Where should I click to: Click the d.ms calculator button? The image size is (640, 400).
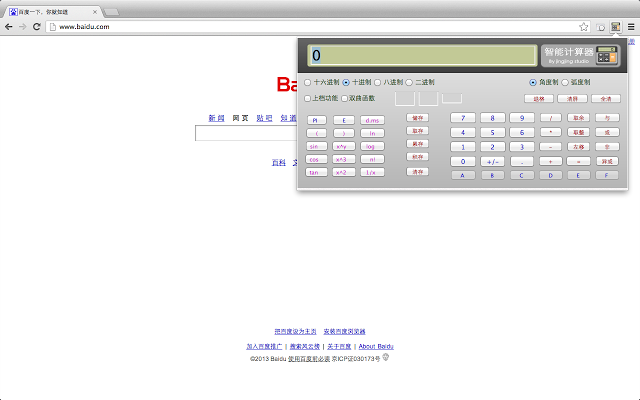[x=372, y=120]
